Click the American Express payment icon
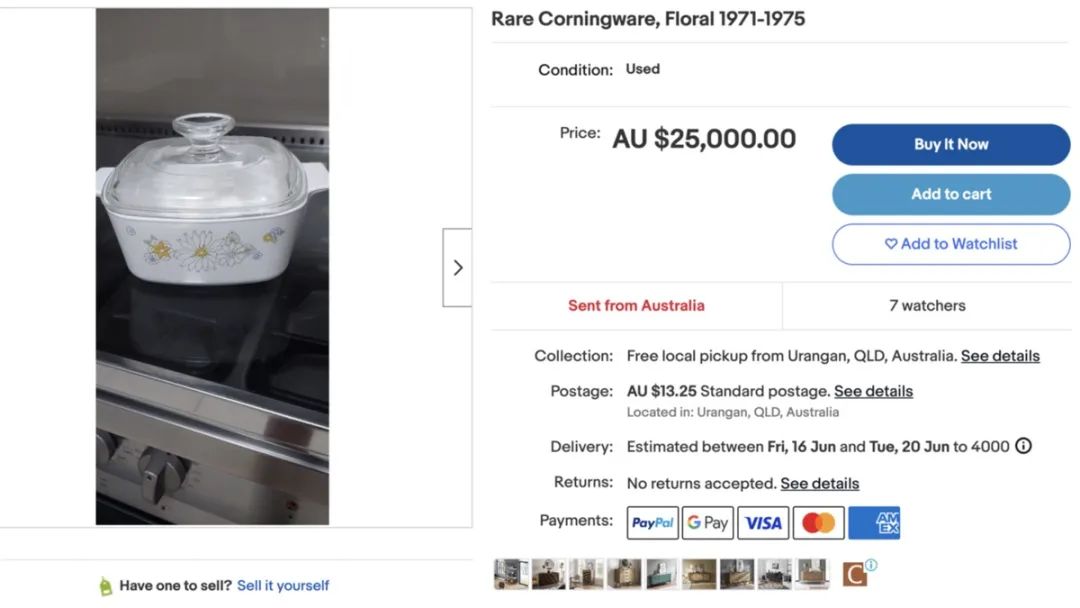This screenshot has height=608, width=1080. coord(874,523)
